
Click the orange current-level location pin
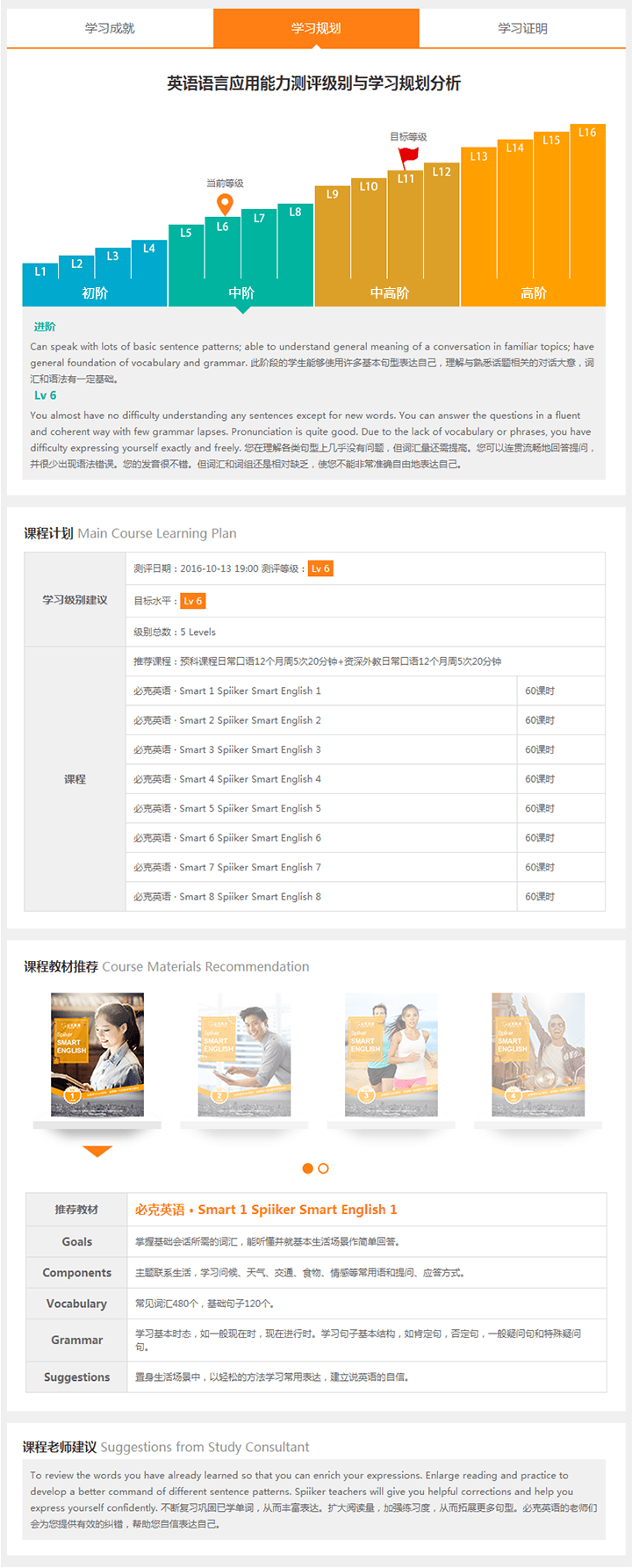pos(225,204)
